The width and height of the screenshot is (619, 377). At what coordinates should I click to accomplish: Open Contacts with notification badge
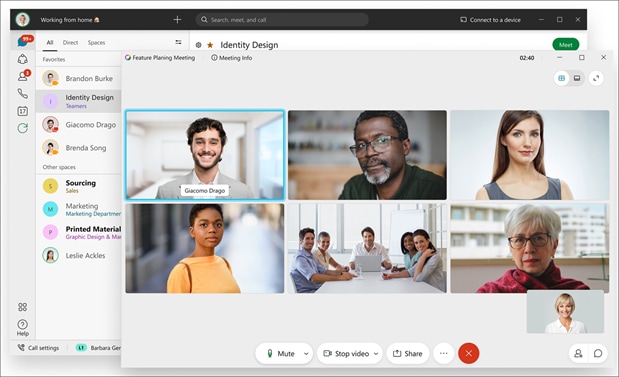[x=23, y=76]
